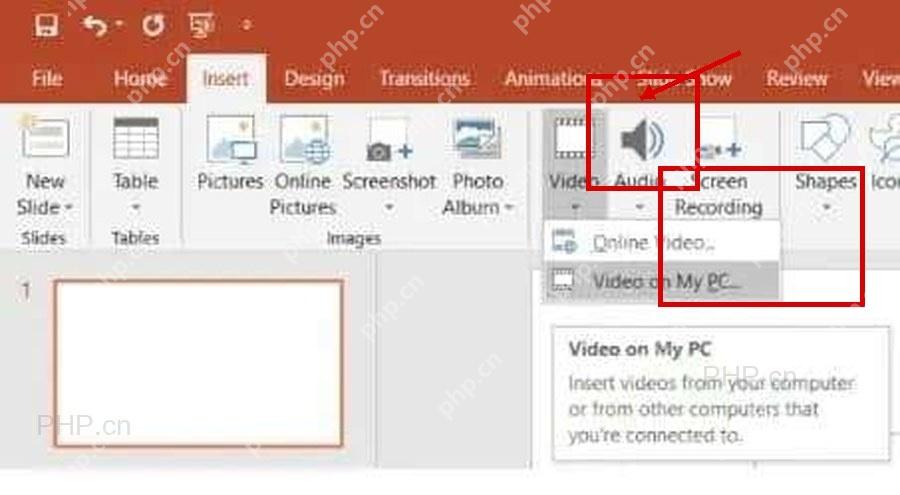Image resolution: width=900 pixels, height=495 pixels.
Task: Toggle the Video dropdown arrow
Action: click(575, 207)
